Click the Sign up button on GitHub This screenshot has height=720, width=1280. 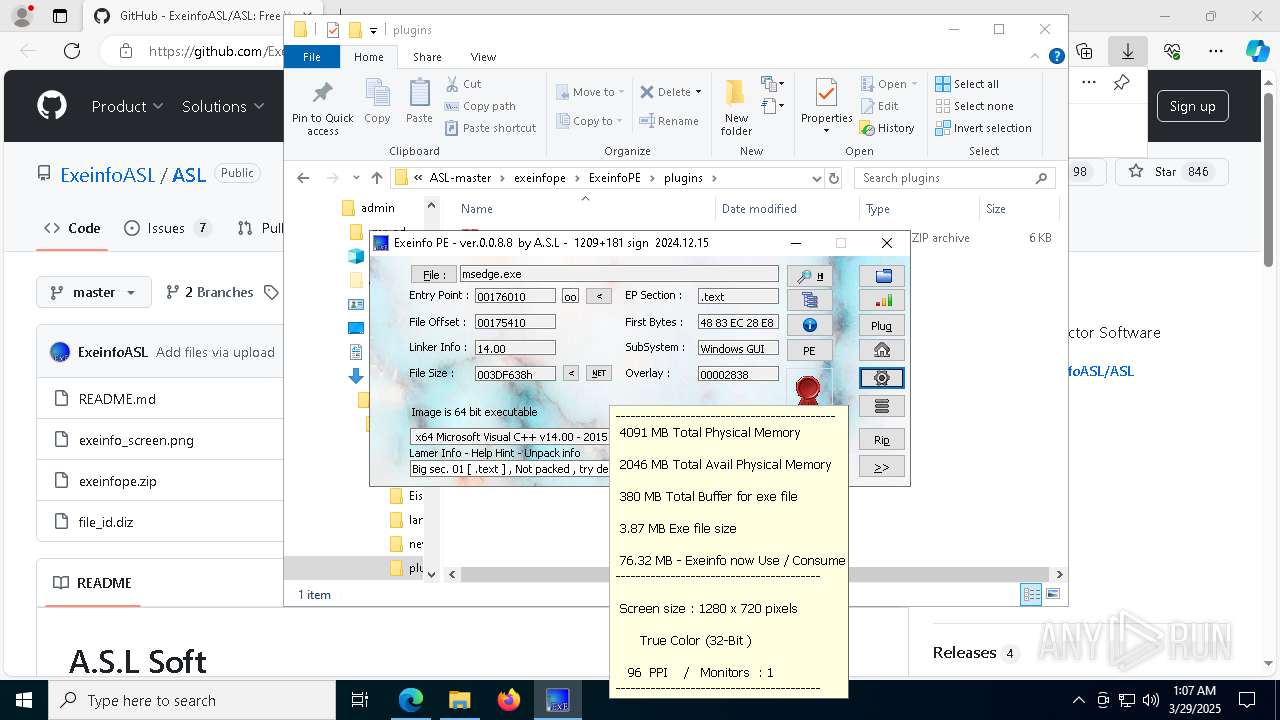click(1192, 106)
